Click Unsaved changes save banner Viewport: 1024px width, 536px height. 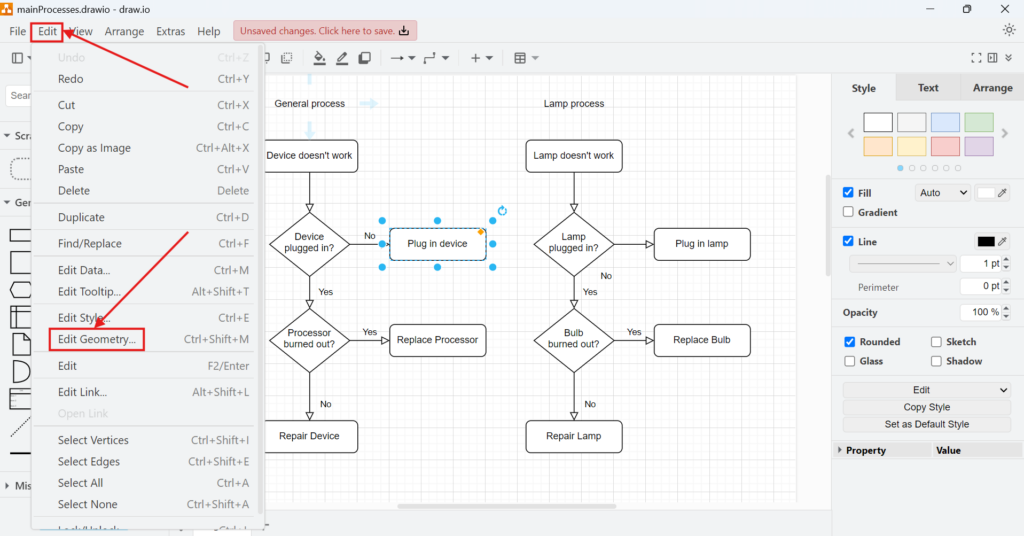(x=325, y=31)
